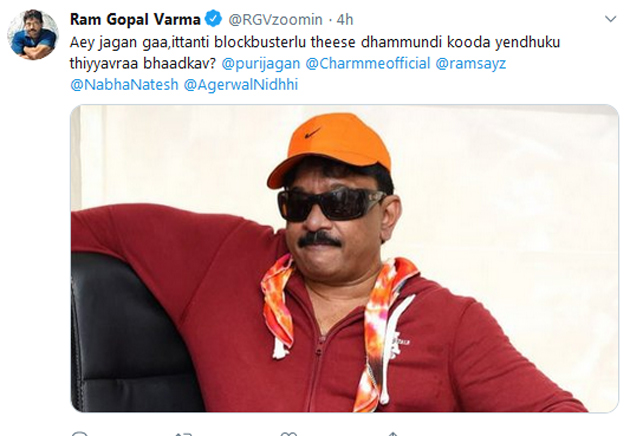
Task: Expand the tweet options chevron menu
Action: (x=610, y=19)
